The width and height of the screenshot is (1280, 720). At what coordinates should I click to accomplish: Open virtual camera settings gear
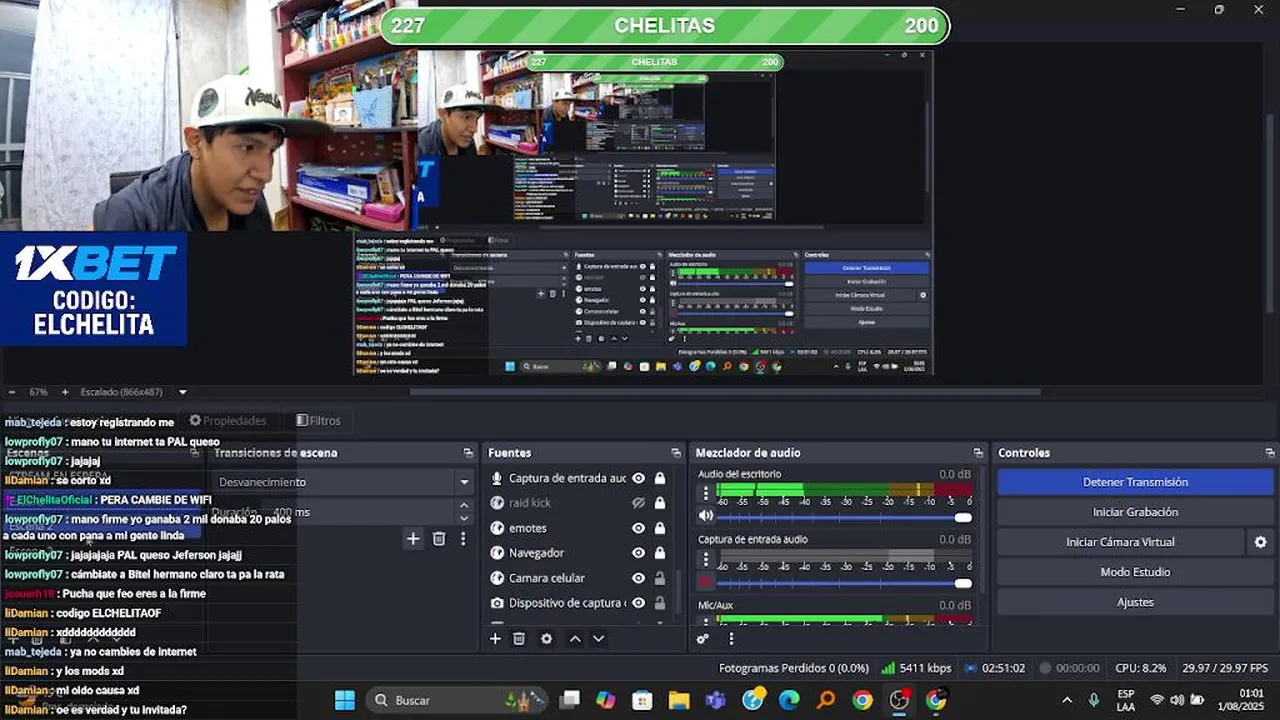point(1260,542)
